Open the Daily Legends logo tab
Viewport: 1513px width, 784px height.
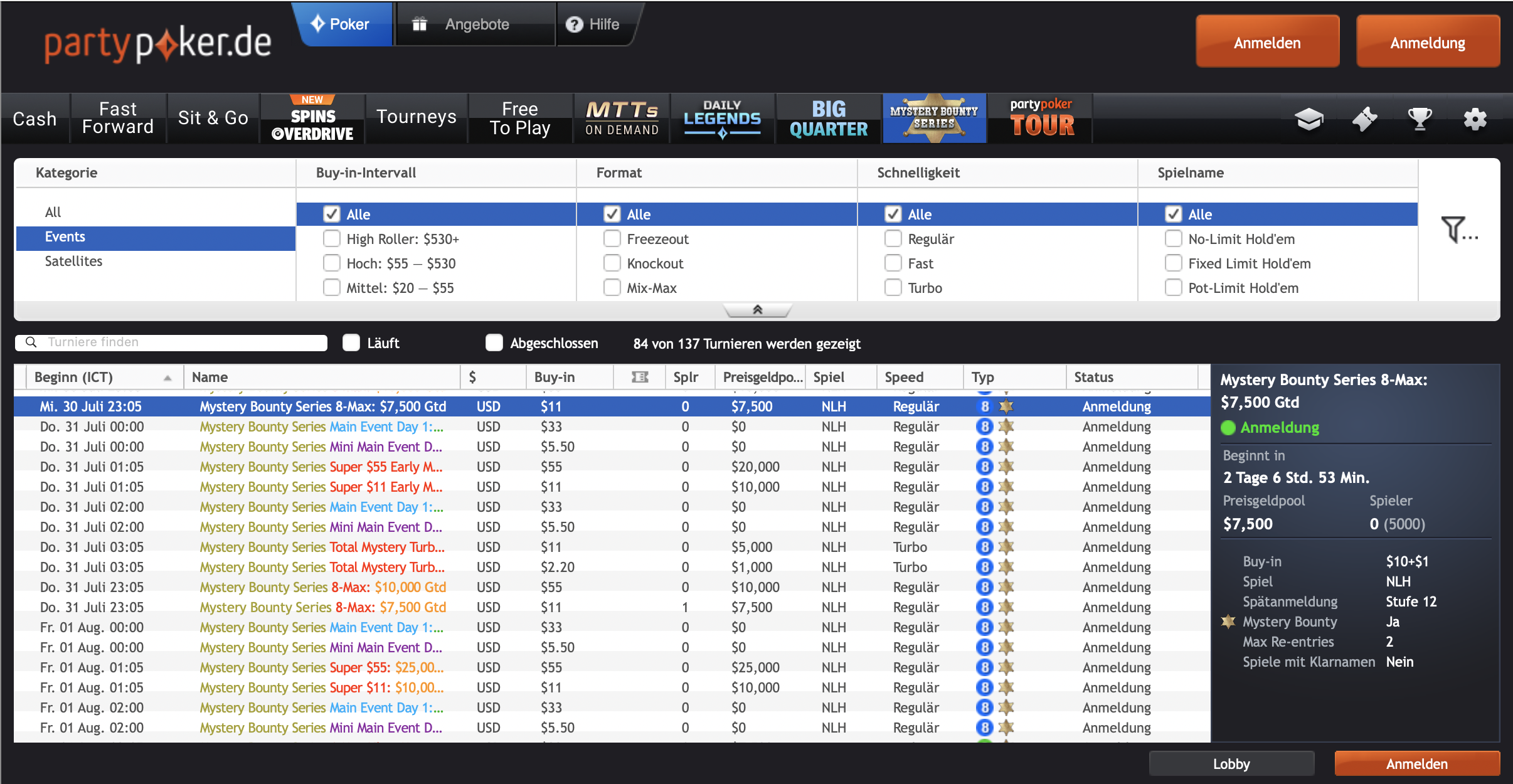(x=722, y=118)
